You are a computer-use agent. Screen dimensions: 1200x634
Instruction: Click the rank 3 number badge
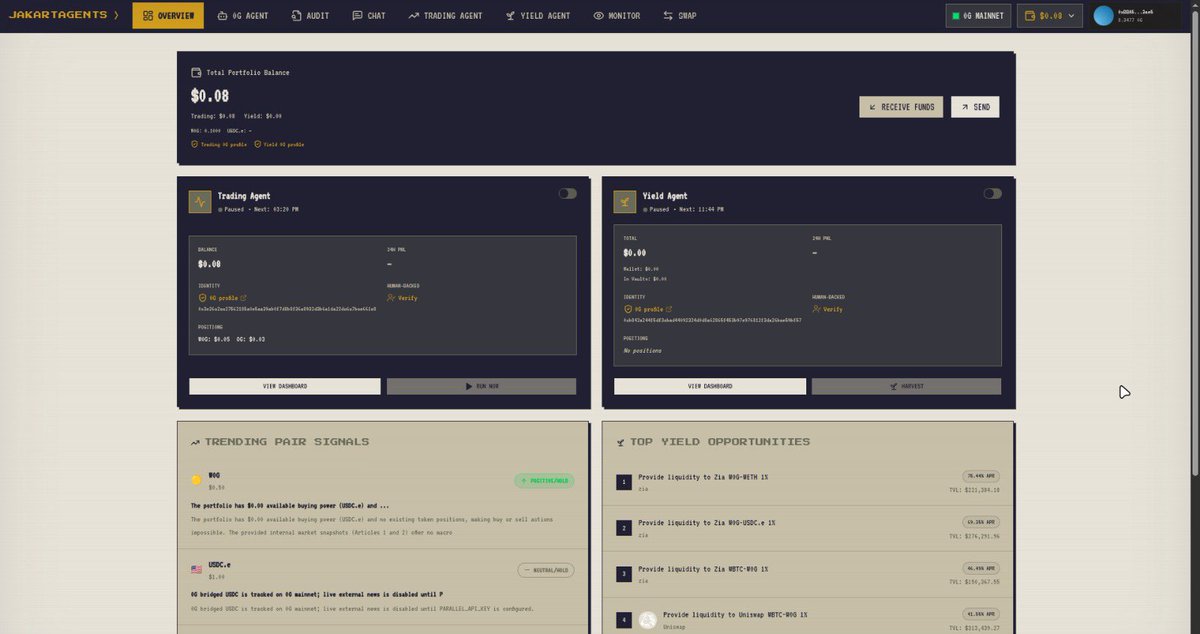[624, 574]
